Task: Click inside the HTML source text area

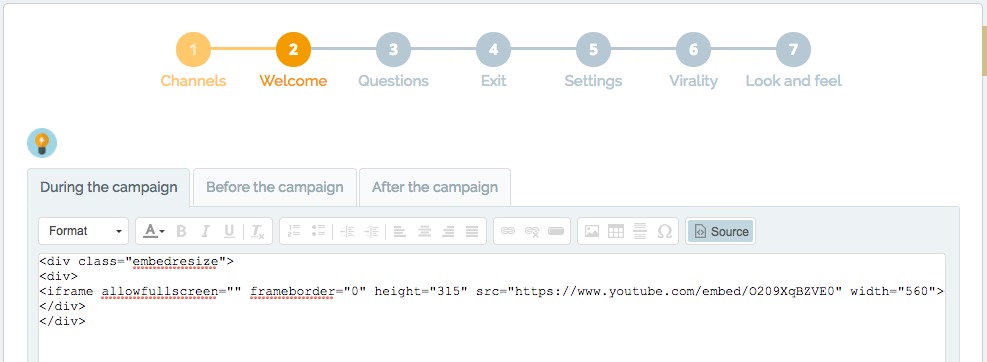Action: 492,307
